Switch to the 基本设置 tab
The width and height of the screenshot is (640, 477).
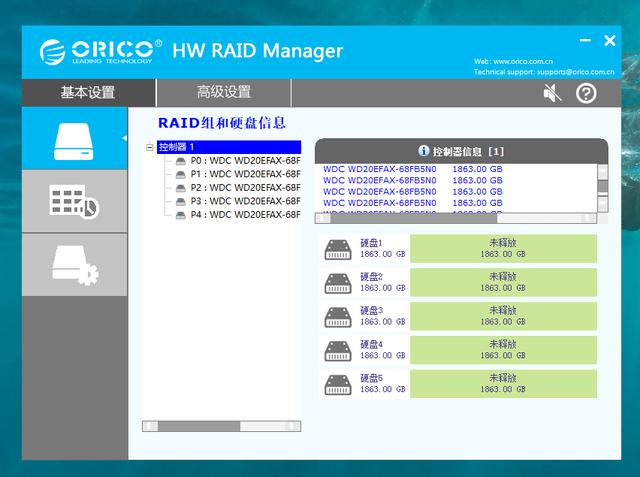pyautogui.click(x=88, y=93)
